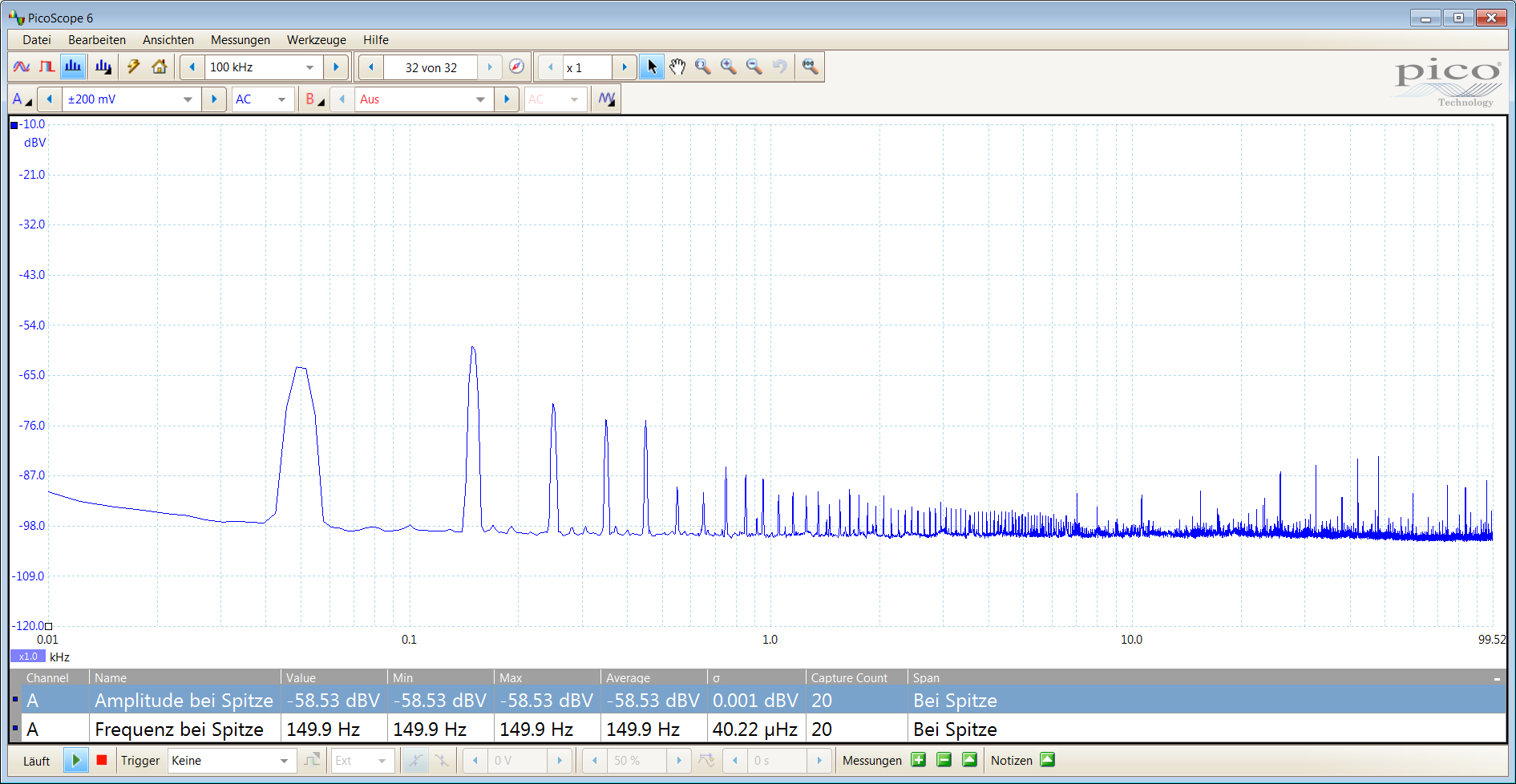
Task: Edit measurement with green arrow icon
Action: (970, 760)
